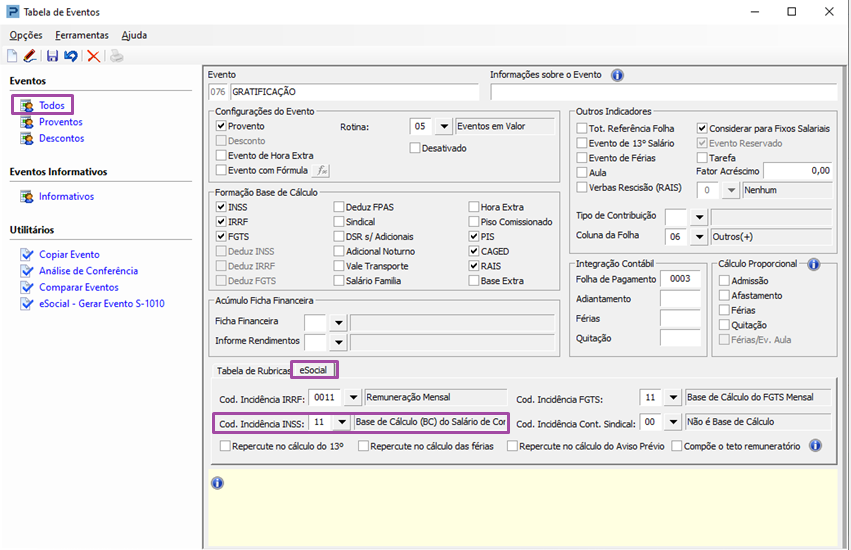Click the info icon next to Compõe o teto remuneratório
The image size is (851, 550).
(815, 446)
